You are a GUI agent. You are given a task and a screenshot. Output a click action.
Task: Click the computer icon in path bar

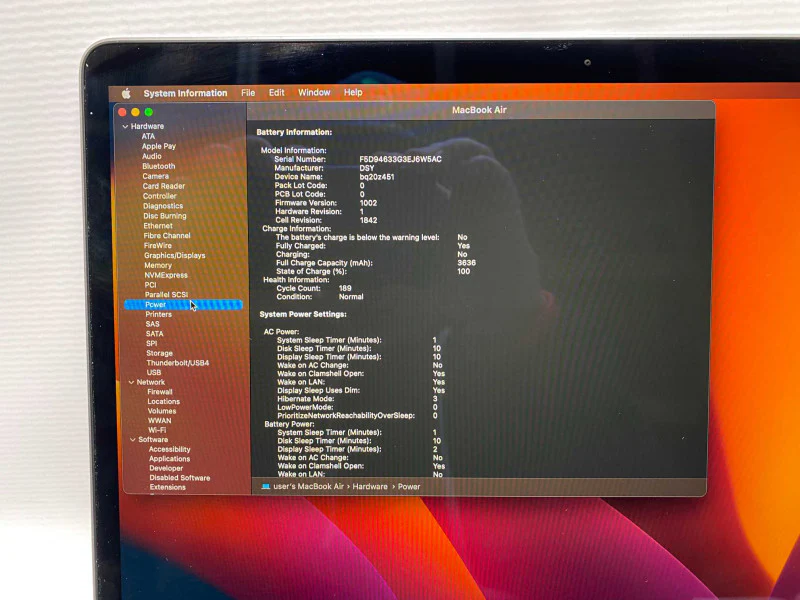tap(265, 487)
